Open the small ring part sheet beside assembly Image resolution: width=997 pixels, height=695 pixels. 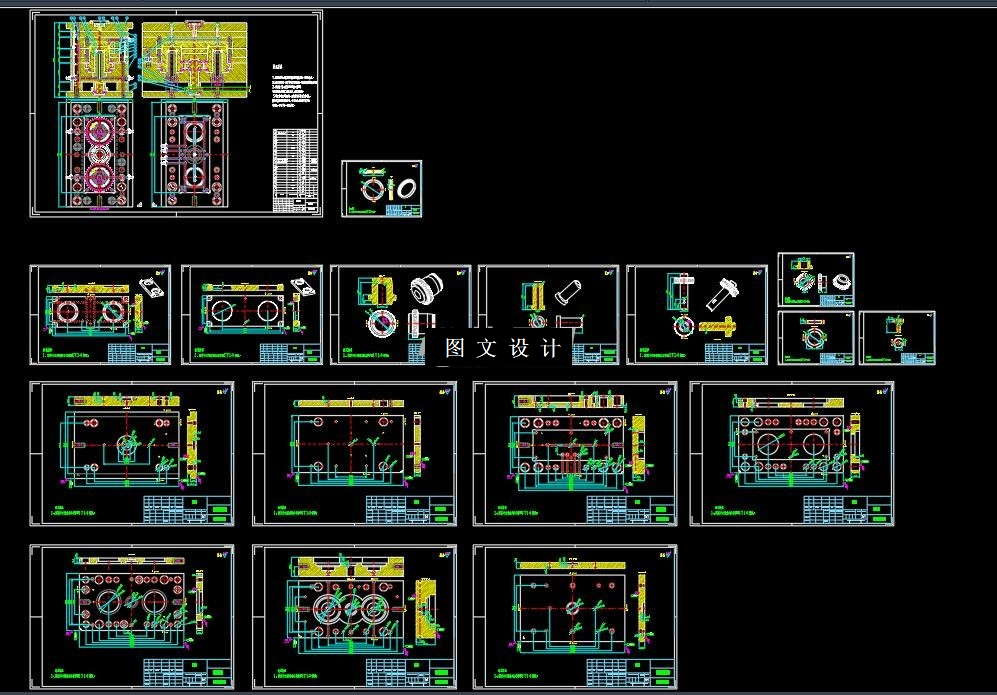pos(382,189)
